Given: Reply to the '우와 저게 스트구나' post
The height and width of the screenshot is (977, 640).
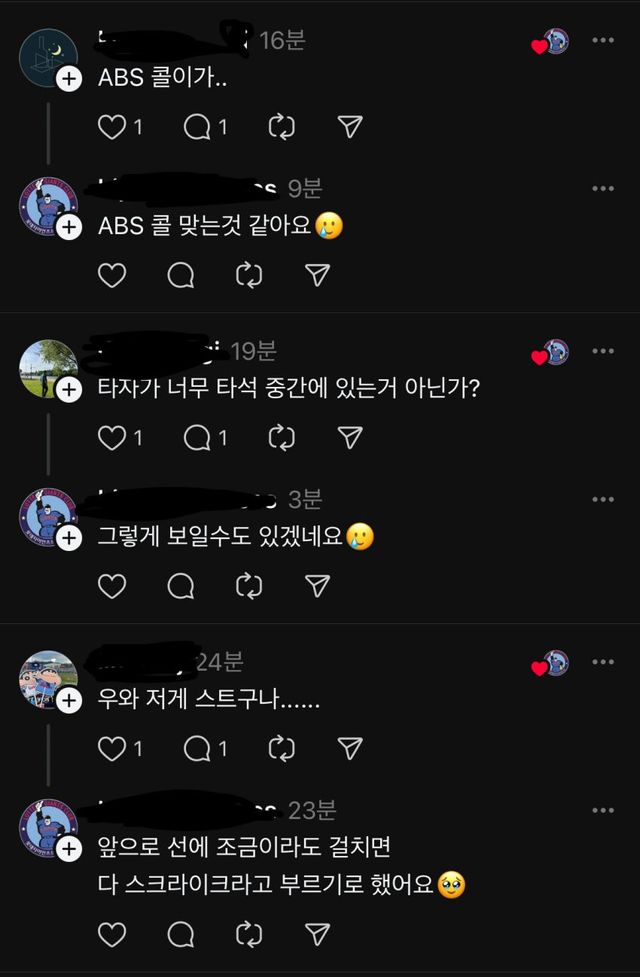Looking at the screenshot, I should pyautogui.click(x=198, y=748).
